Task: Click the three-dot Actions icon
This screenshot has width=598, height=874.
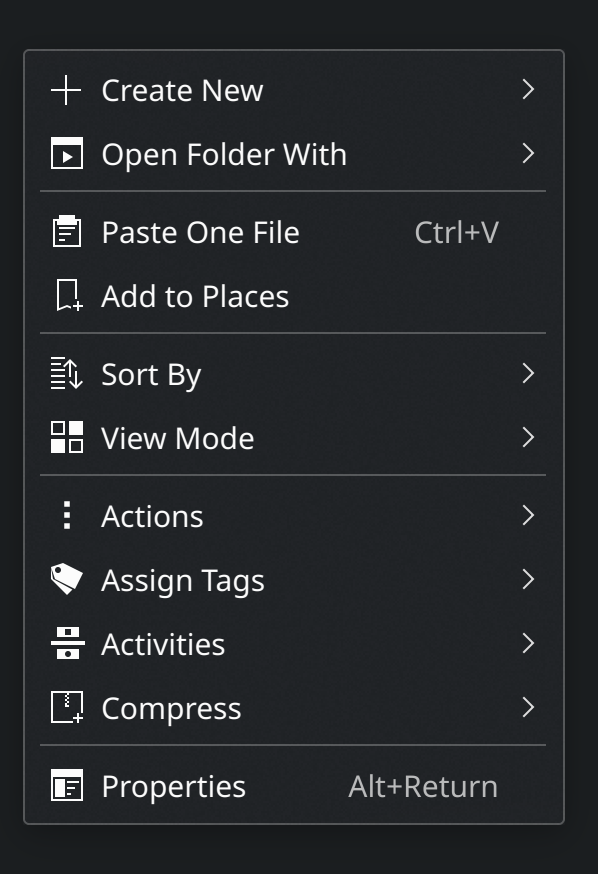Action: point(67,515)
